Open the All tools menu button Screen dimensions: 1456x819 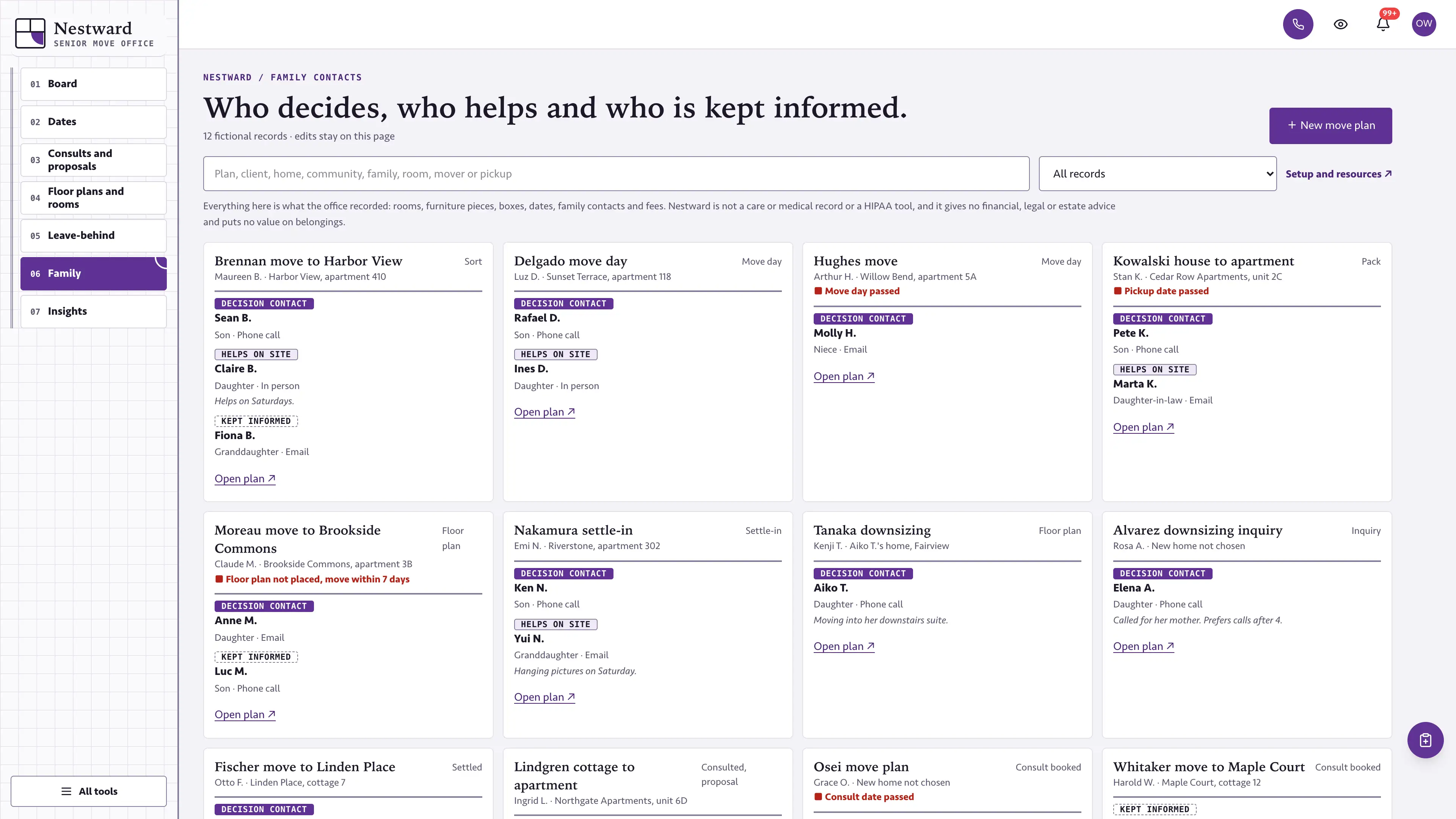click(x=89, y=791)
